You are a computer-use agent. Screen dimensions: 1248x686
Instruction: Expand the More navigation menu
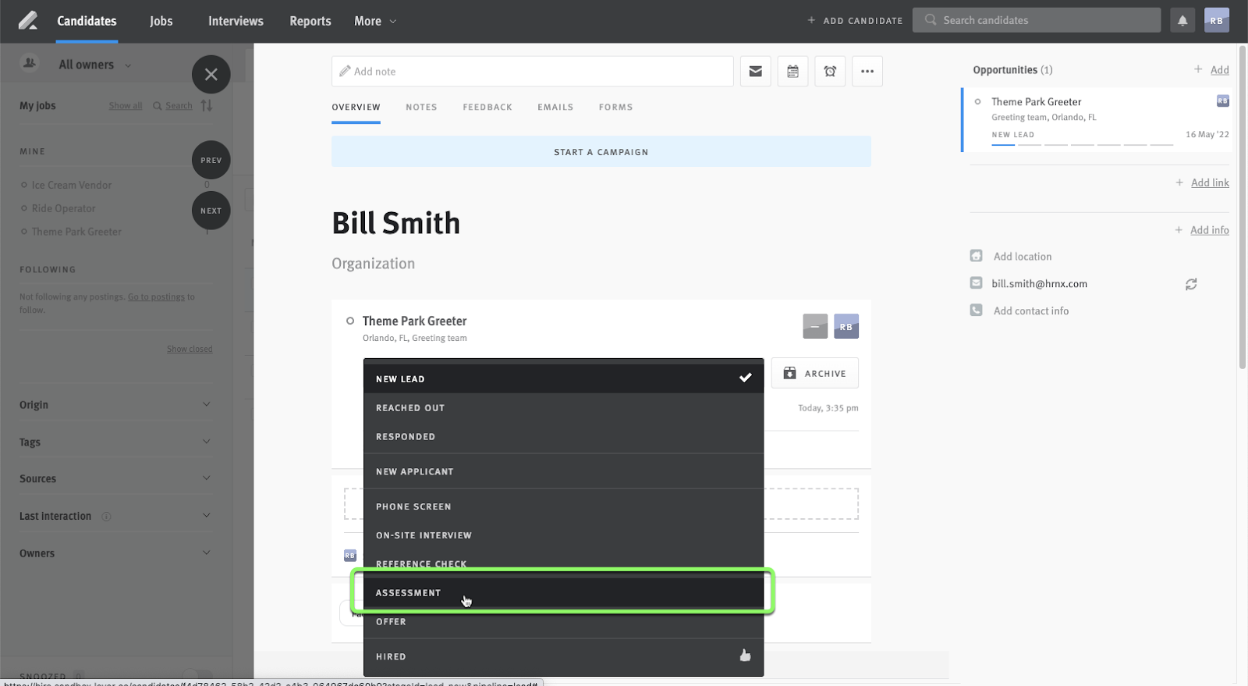click(374, 20)
